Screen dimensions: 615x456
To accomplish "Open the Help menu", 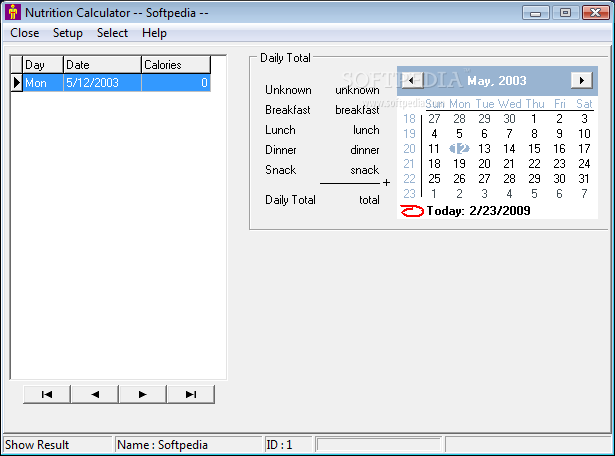I will click(x=154, y=33).
